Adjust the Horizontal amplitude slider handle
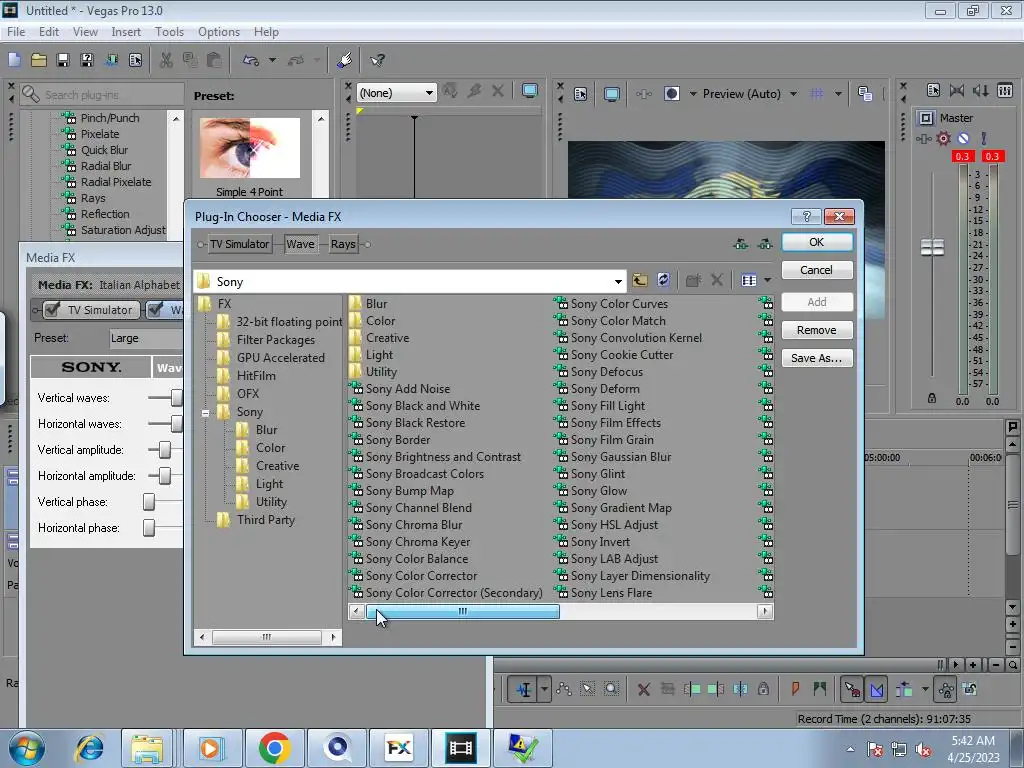 [x=165, y=476]
